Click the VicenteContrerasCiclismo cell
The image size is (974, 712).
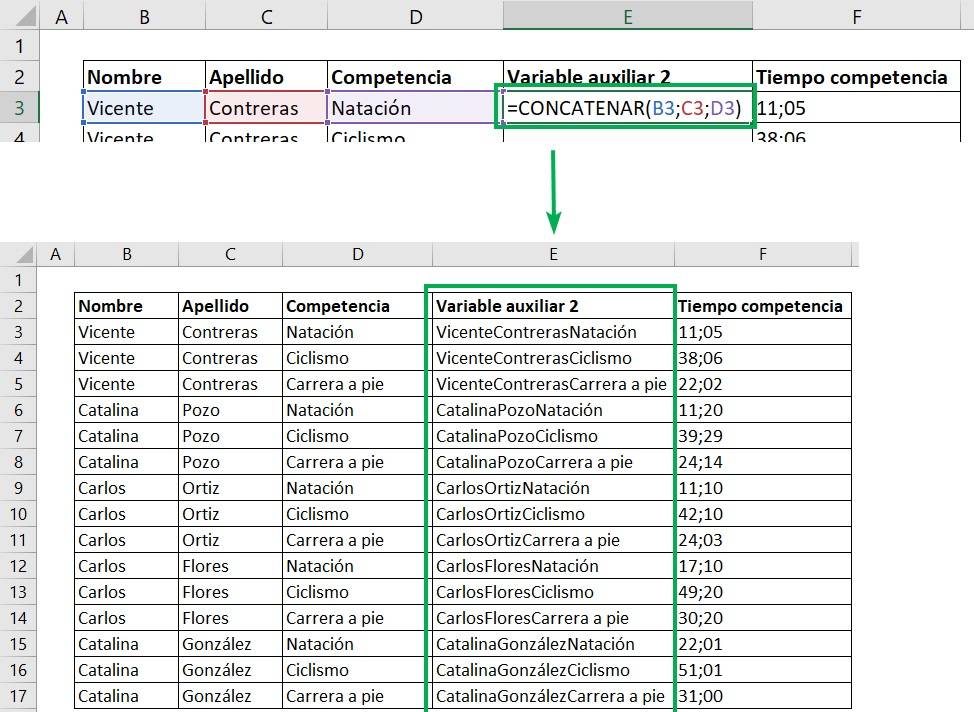pyautogui.click(x=552, y=358)
